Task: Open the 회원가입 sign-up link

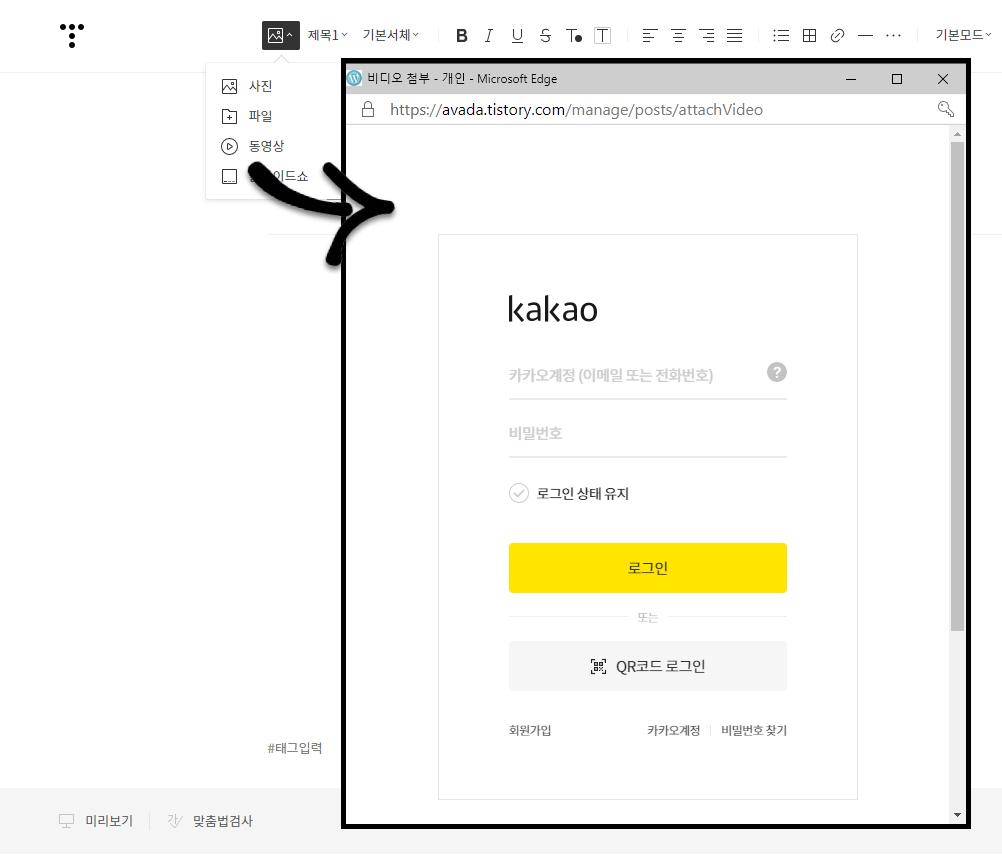Action: (530, 730)
